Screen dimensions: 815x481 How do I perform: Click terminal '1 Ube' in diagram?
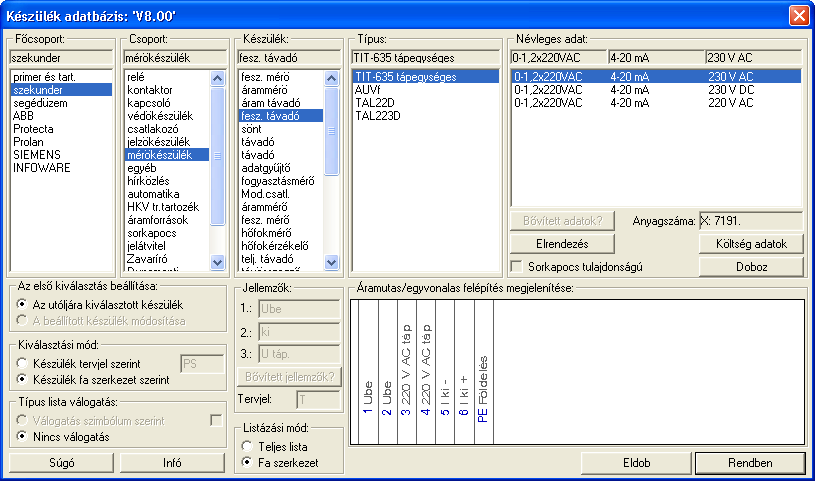[x=369, y=398]
